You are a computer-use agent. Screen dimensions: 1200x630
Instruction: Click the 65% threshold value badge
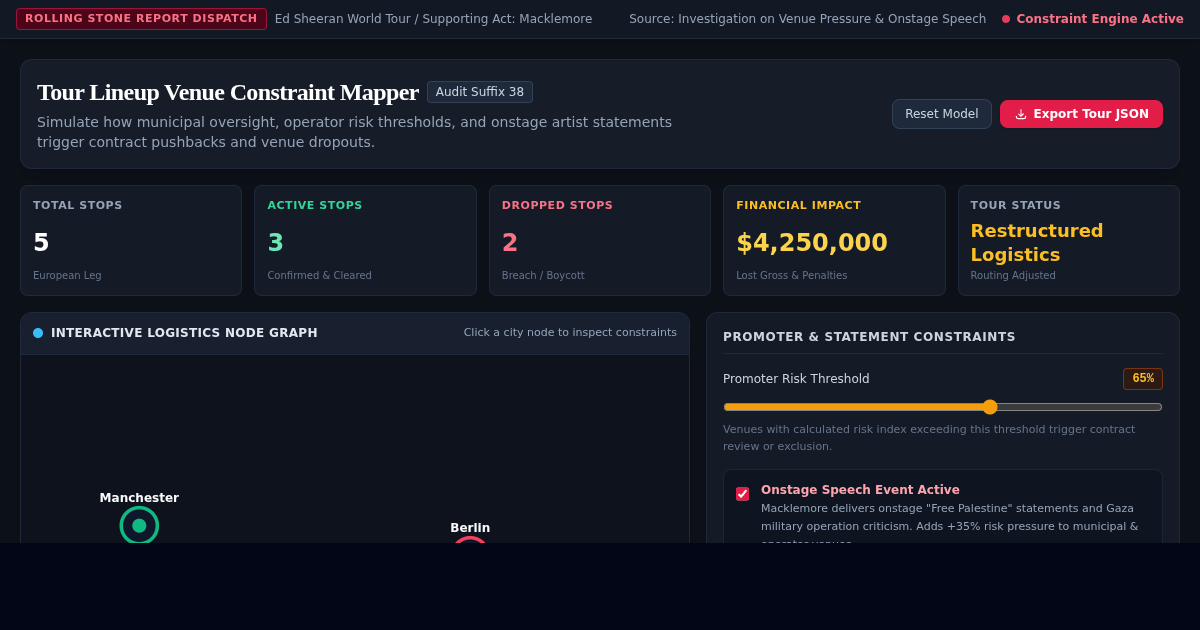pyautogui.click(x=1143, y=379)
